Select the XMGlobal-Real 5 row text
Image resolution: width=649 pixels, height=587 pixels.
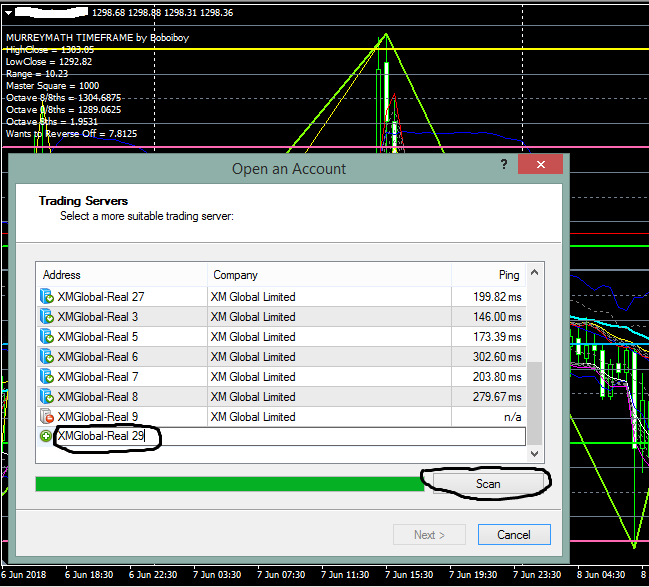point(98,337)
